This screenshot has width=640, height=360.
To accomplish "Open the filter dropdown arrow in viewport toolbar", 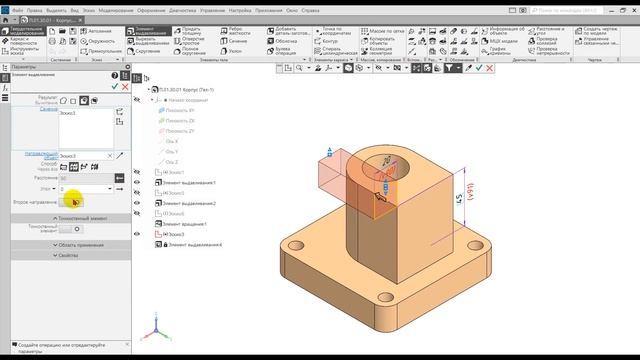I will click(458, 68).
